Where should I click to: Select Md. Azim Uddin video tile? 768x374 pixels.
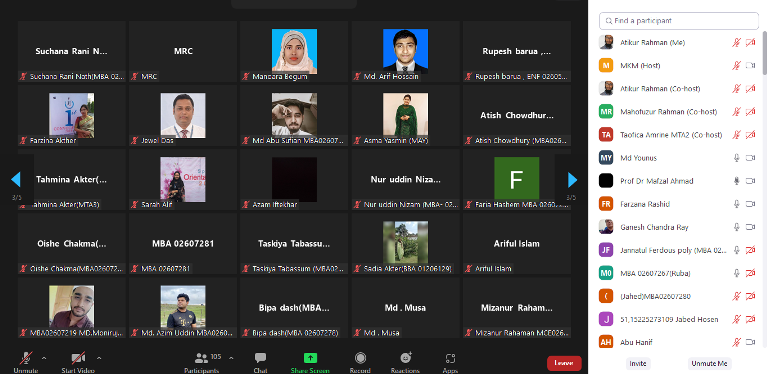click(x=183, y=307)
